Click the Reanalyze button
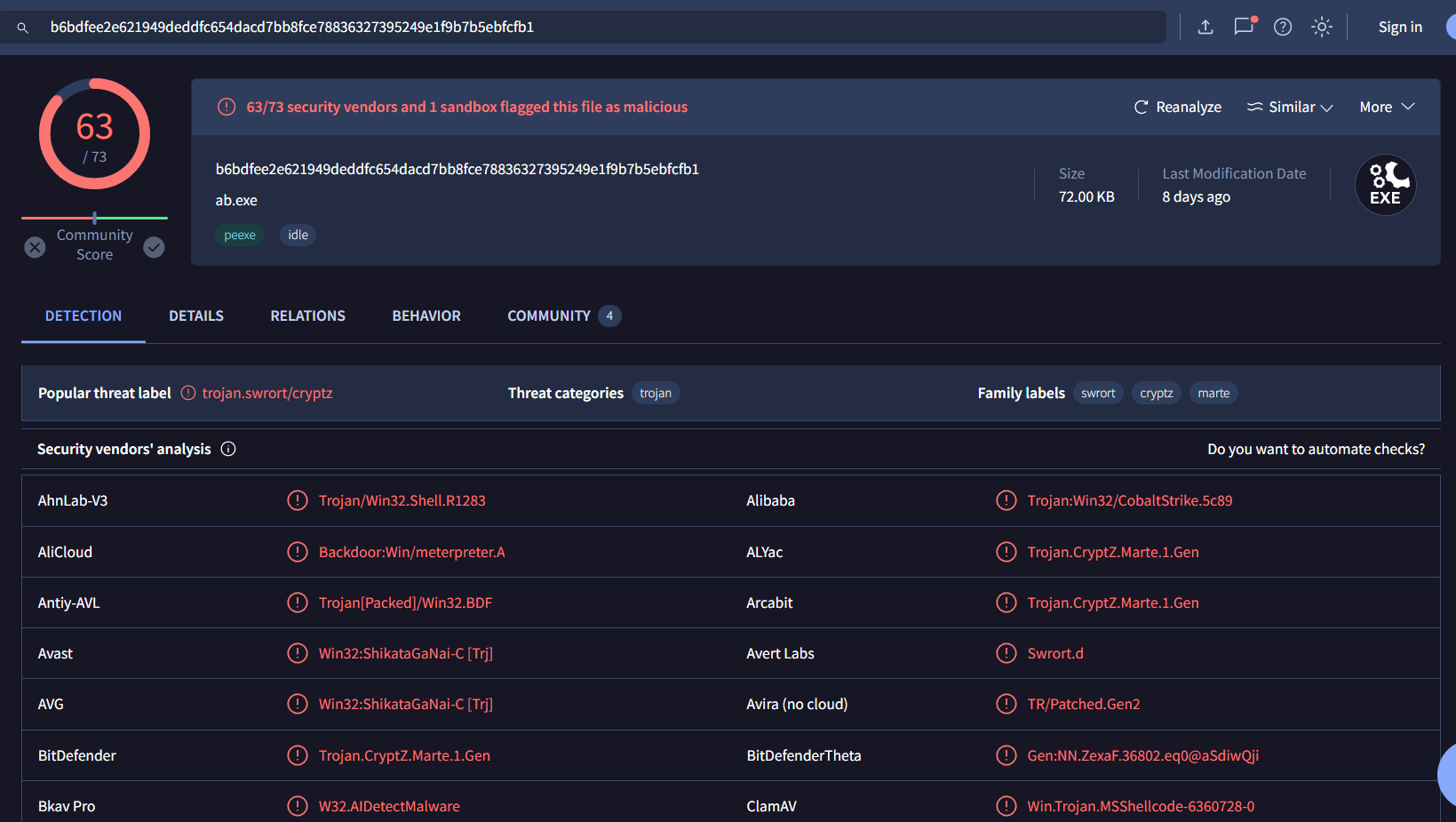Viewport: 1456px width, 822px height. point(1178,107)
